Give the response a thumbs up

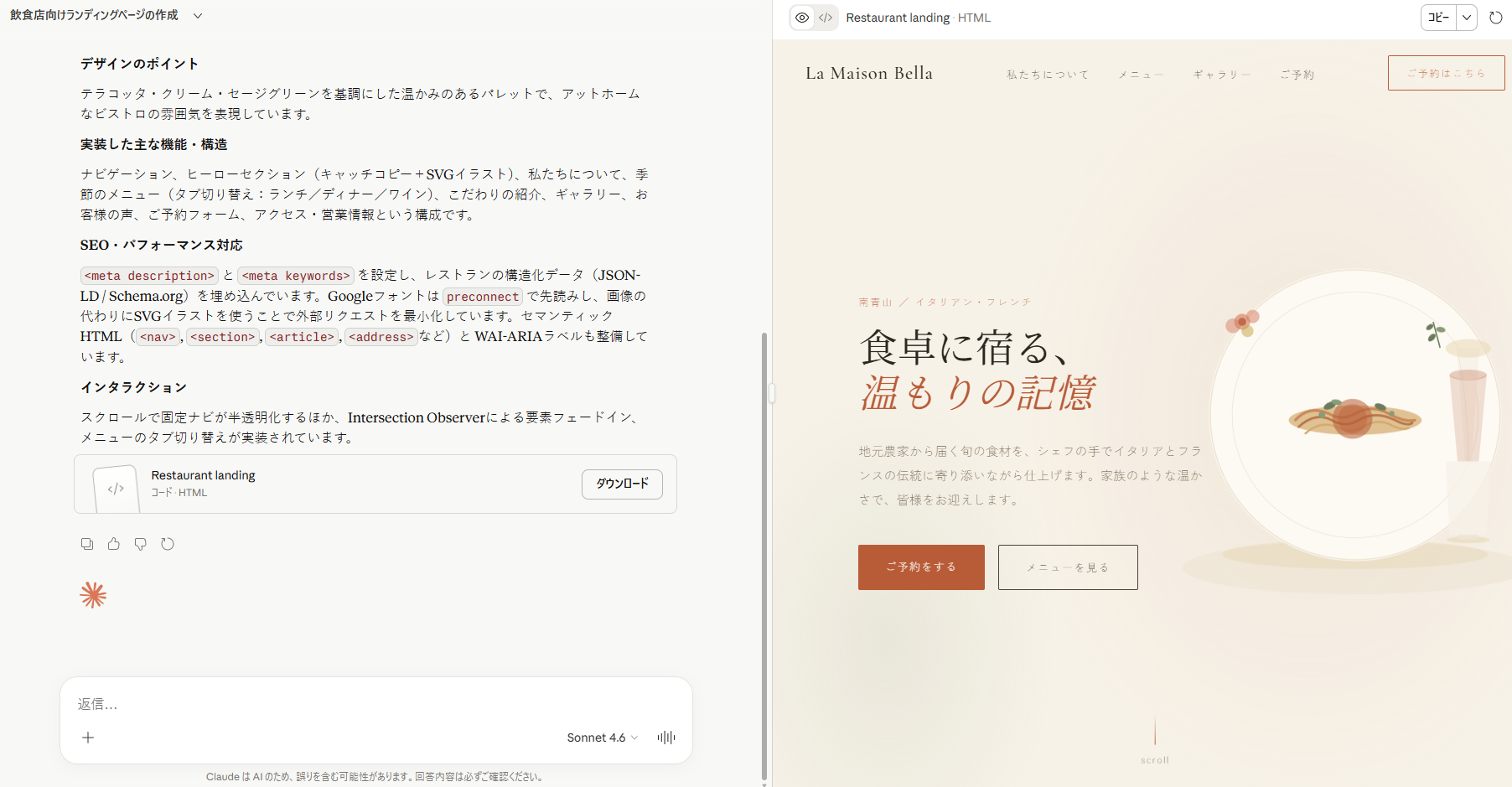114,544
